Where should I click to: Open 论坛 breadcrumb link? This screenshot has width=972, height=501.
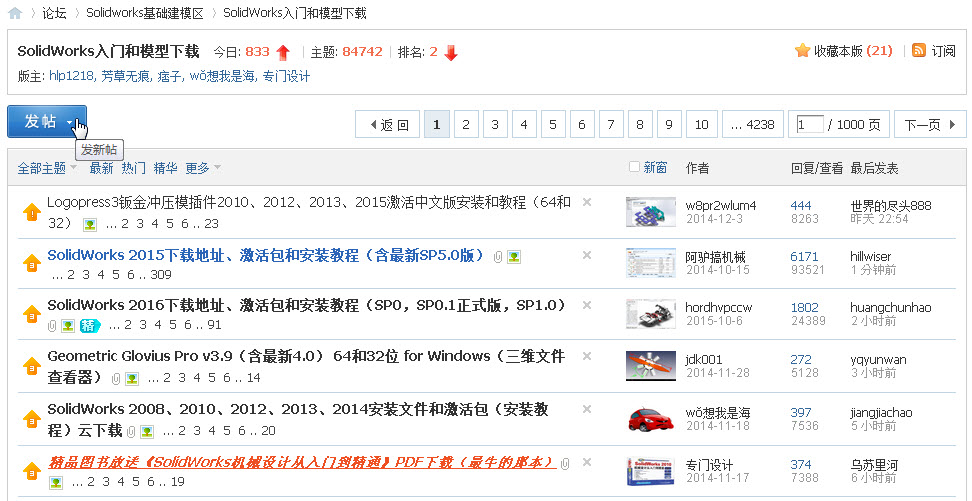55,13
